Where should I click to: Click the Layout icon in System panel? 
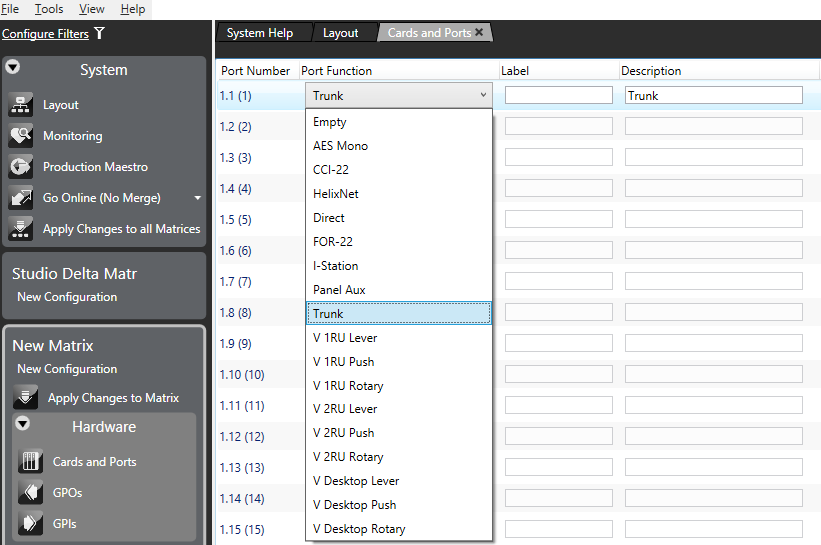click(x=21, y=105)
